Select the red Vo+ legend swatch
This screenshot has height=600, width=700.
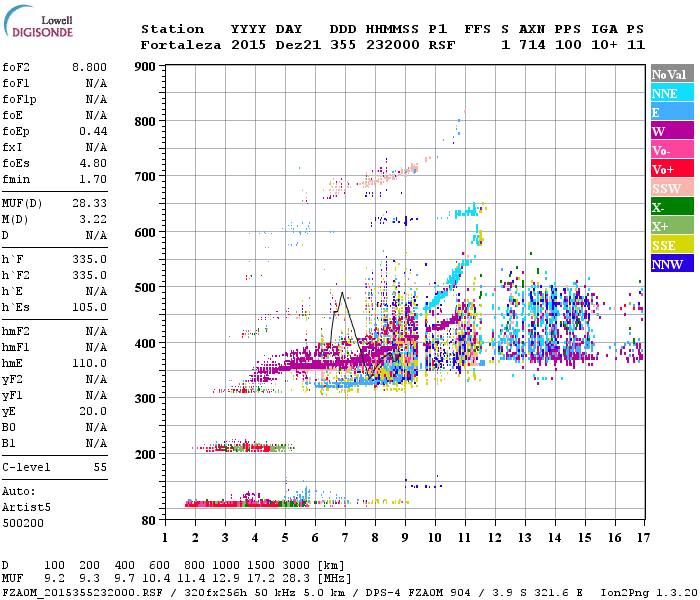pos(672,169)
